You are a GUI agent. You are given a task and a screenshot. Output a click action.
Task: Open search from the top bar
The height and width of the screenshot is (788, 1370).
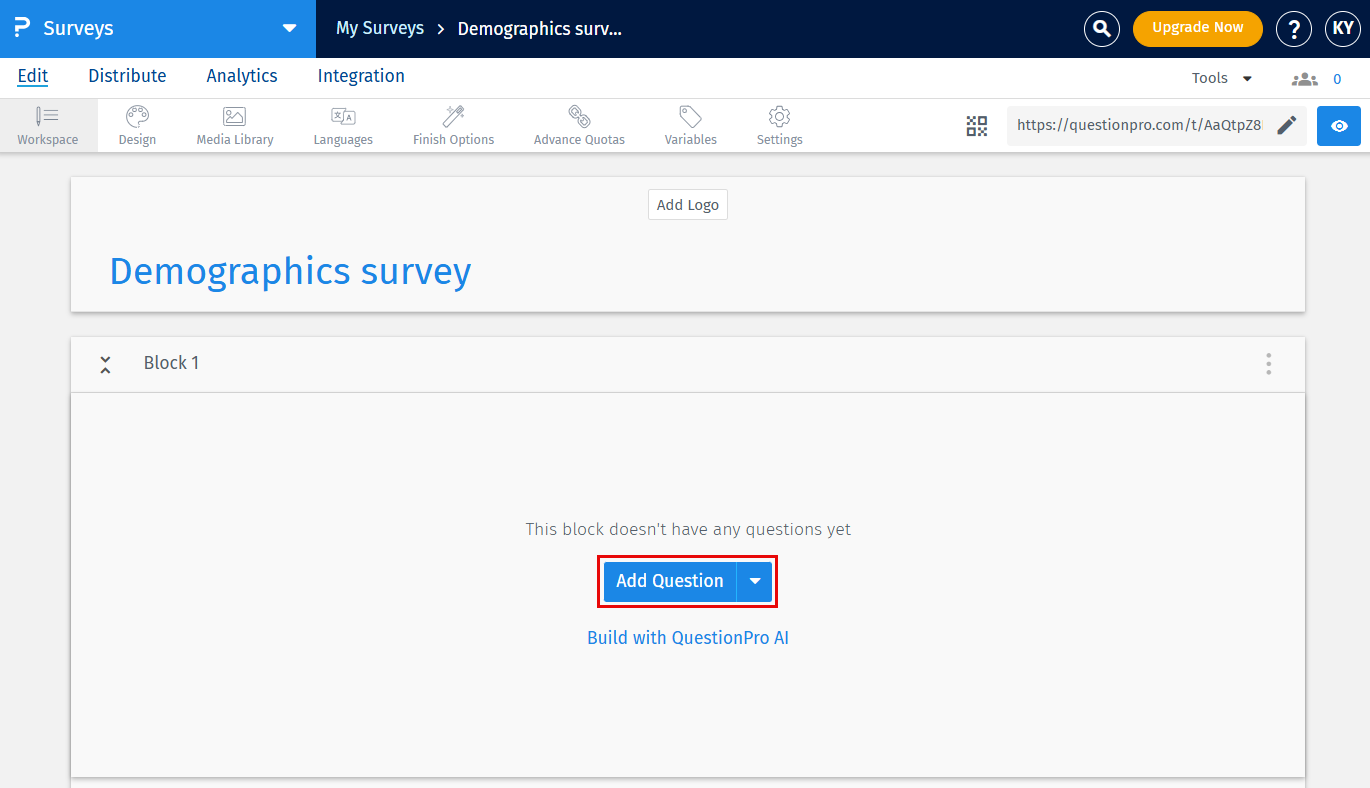(x=1101, y=29)
